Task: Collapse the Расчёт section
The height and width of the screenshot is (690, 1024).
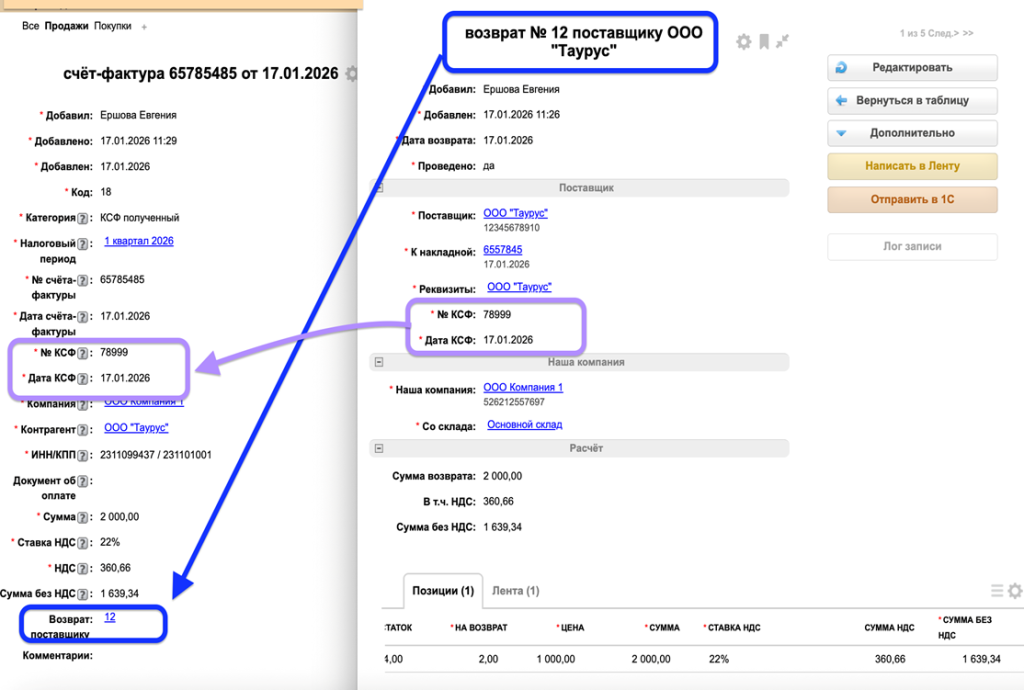Action: coord(376,449)
